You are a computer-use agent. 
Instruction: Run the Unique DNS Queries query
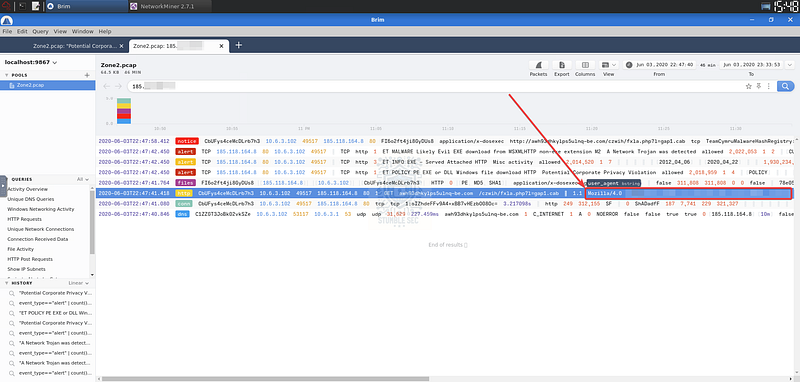[x=30, y=199]
